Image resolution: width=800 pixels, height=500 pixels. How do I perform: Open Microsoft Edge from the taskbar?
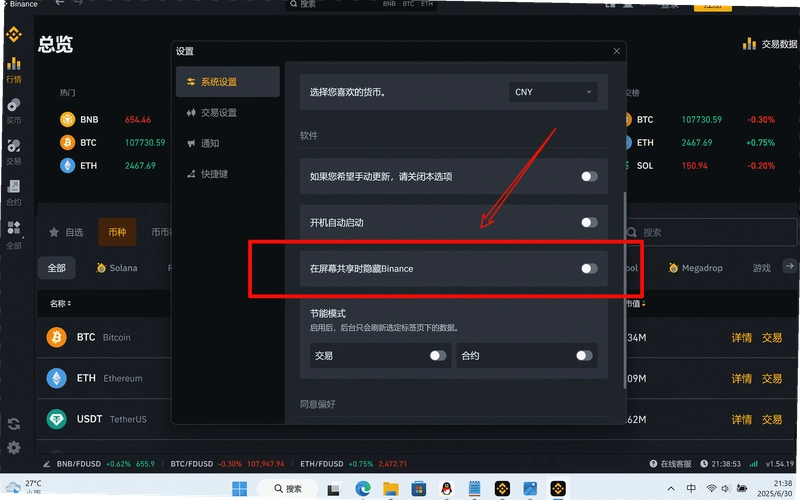click(363, 489)
